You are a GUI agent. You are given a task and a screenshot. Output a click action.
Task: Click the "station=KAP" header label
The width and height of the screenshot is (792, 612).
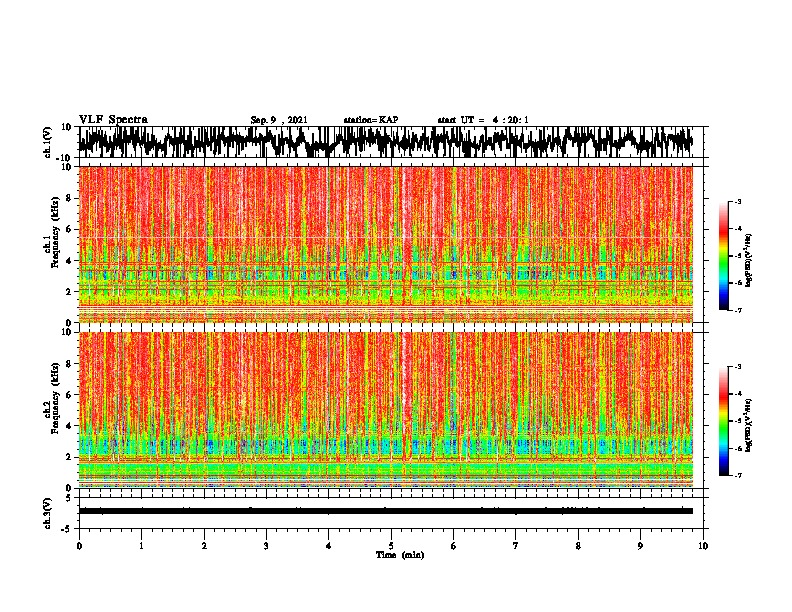(371, 120)
